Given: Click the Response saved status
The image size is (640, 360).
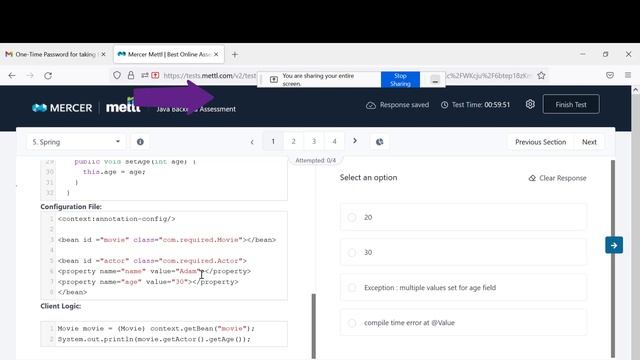Looking at the screenshot, I should pyautogui.click(x=398, y=105).
